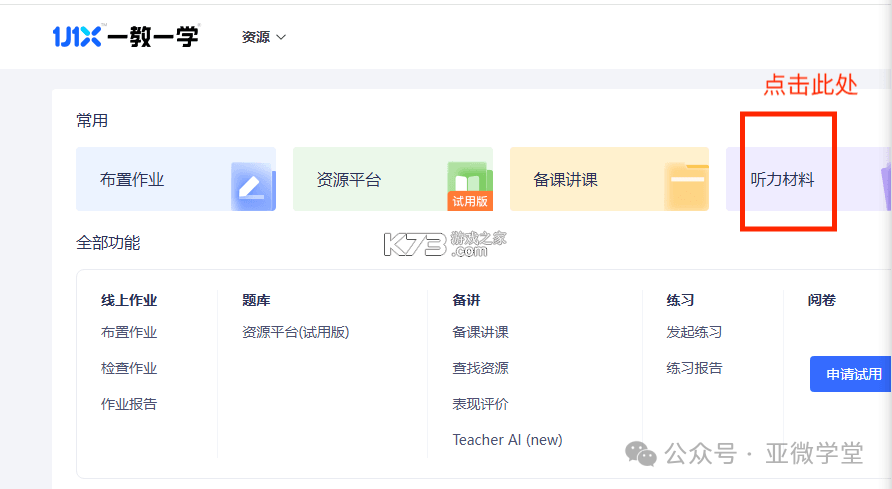Click the 全部功能 section label
The image size is (892, 489).
(x=108, y=243)
